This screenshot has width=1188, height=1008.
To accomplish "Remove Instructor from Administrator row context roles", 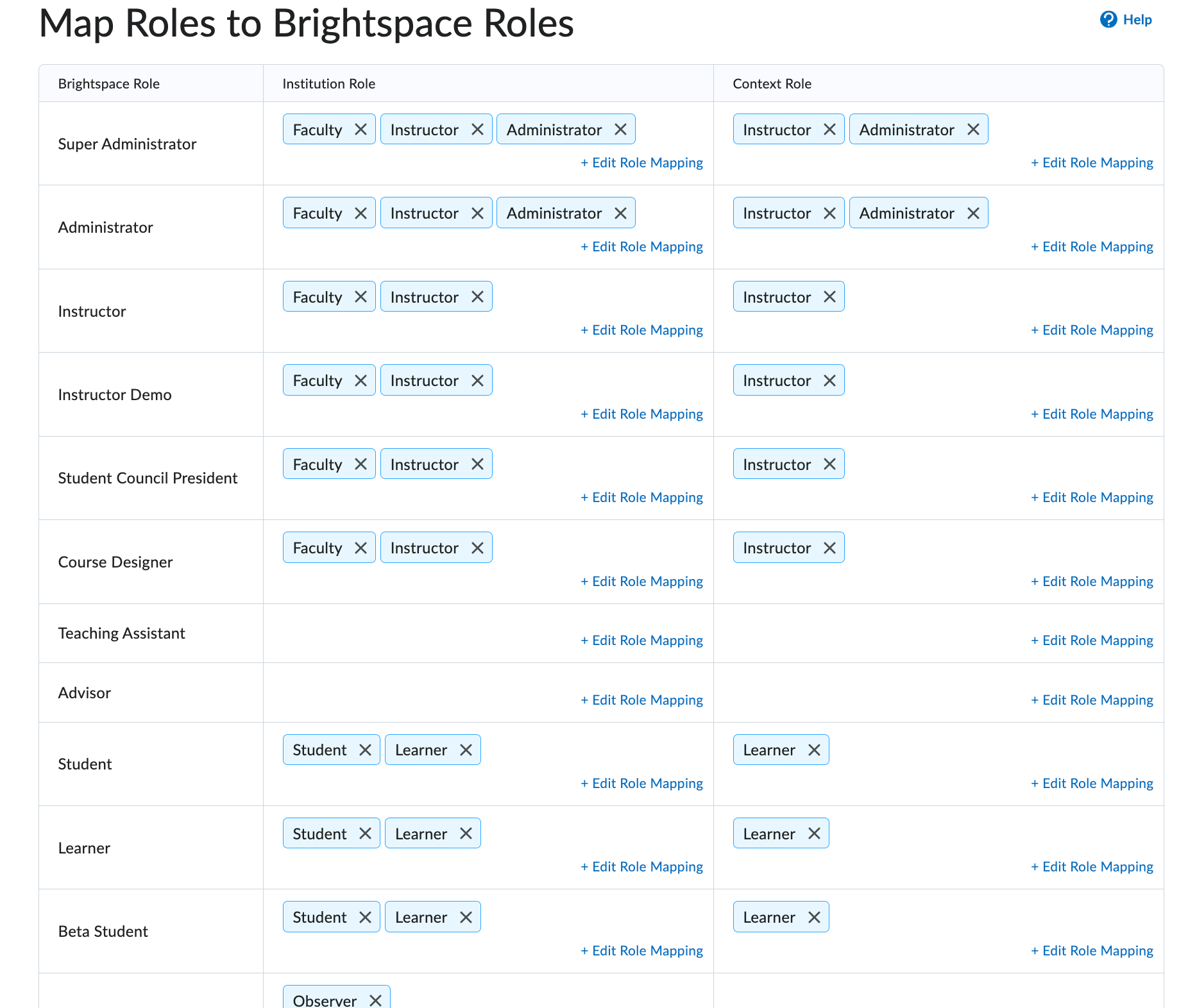I will coord(829,213).
